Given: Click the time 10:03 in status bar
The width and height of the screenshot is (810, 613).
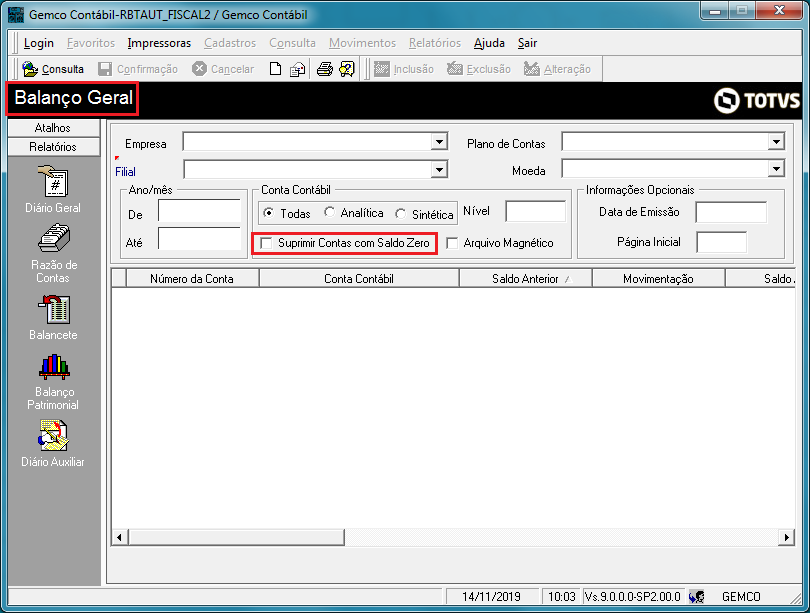Looking at the screenshot, I should pos(562,597).
